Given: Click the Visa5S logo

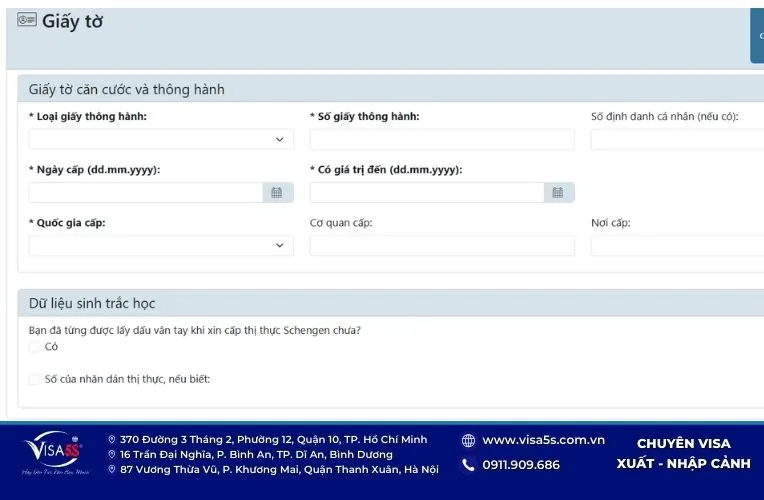Looking at the screenshot, I should point(55,448).
